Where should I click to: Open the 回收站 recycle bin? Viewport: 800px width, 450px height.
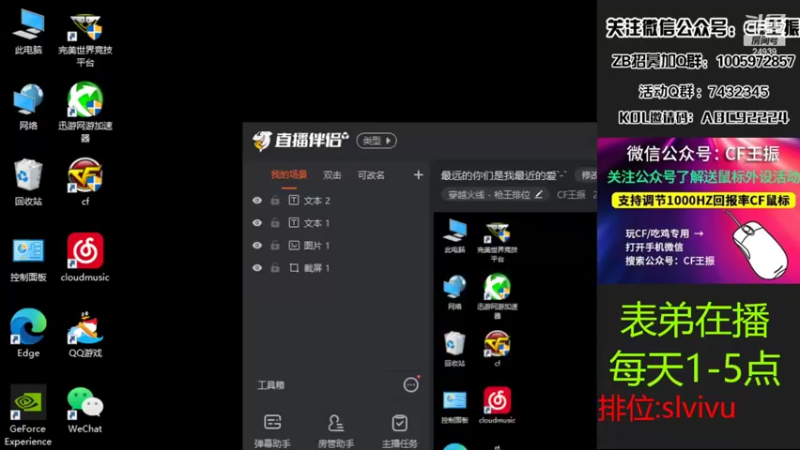point(29,183)
